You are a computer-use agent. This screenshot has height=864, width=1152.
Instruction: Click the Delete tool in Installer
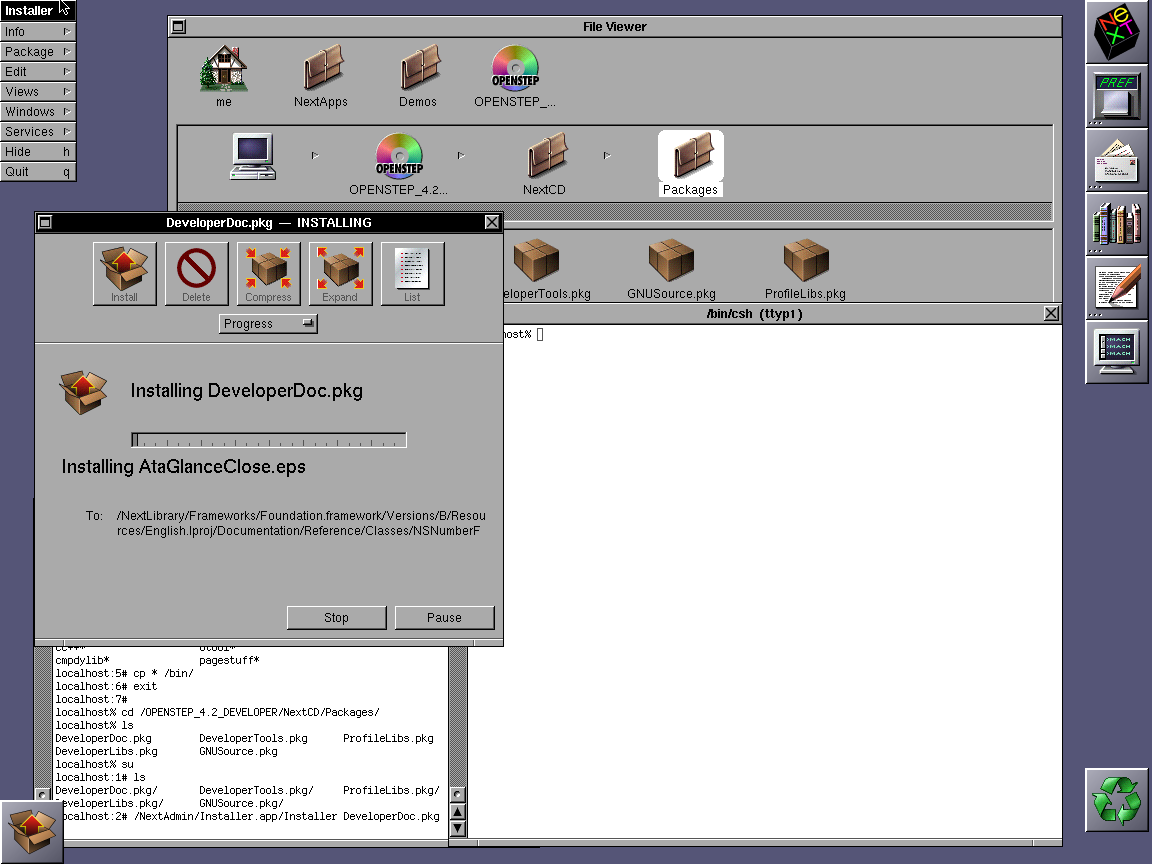(x=196, y=272)
